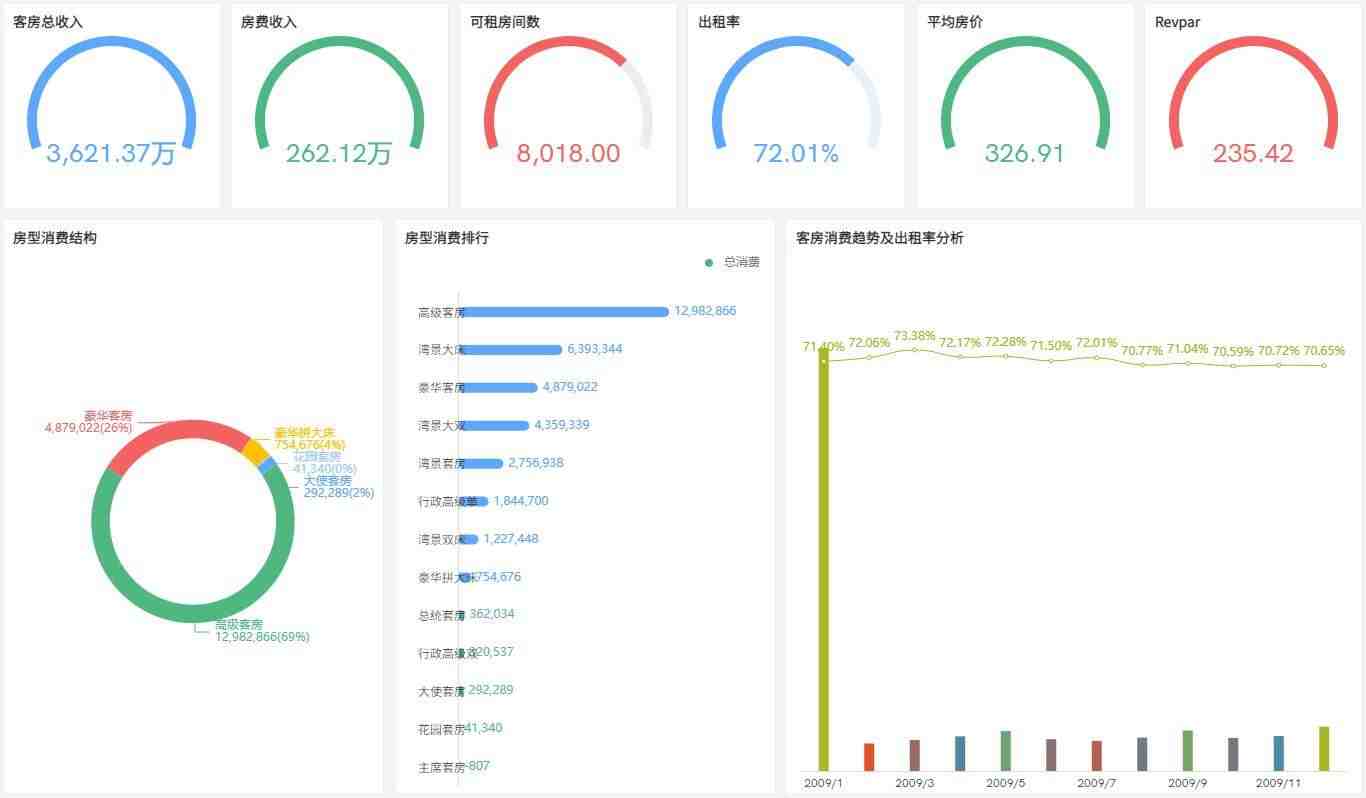The height and width of the screenshot is (798, 1366).
Task: Click the green 2009/9 bar
Action: pos(1188,751)
